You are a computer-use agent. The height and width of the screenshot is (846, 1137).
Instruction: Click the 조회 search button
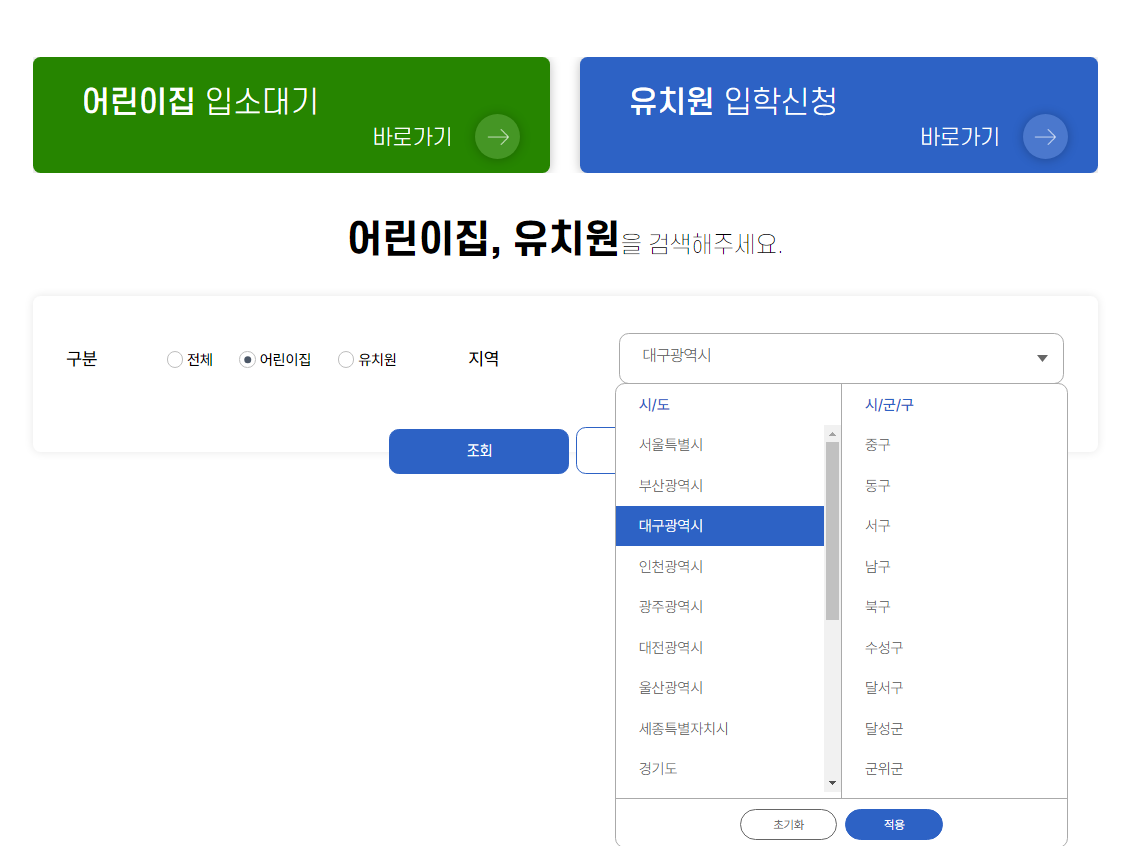[x=478, y=451]
